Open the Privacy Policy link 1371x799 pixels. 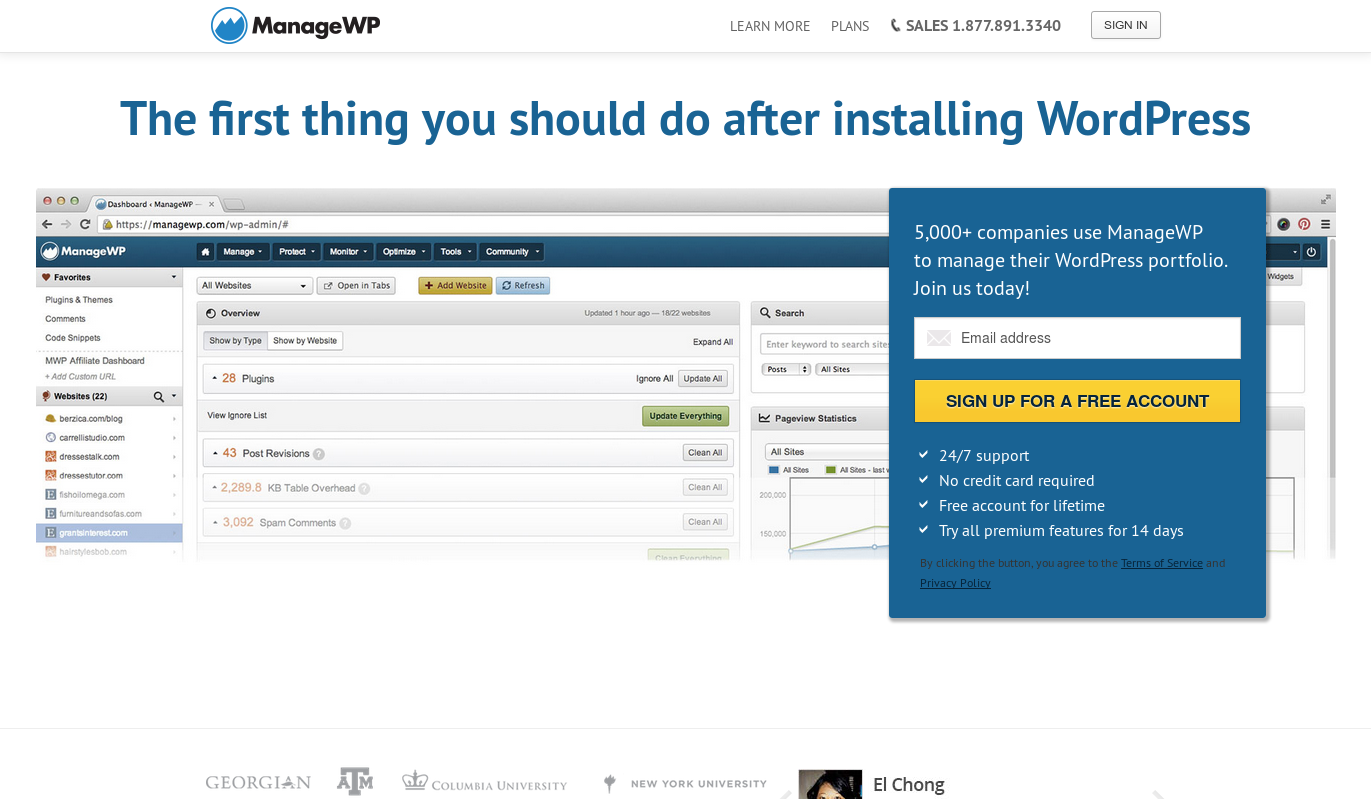955,583
